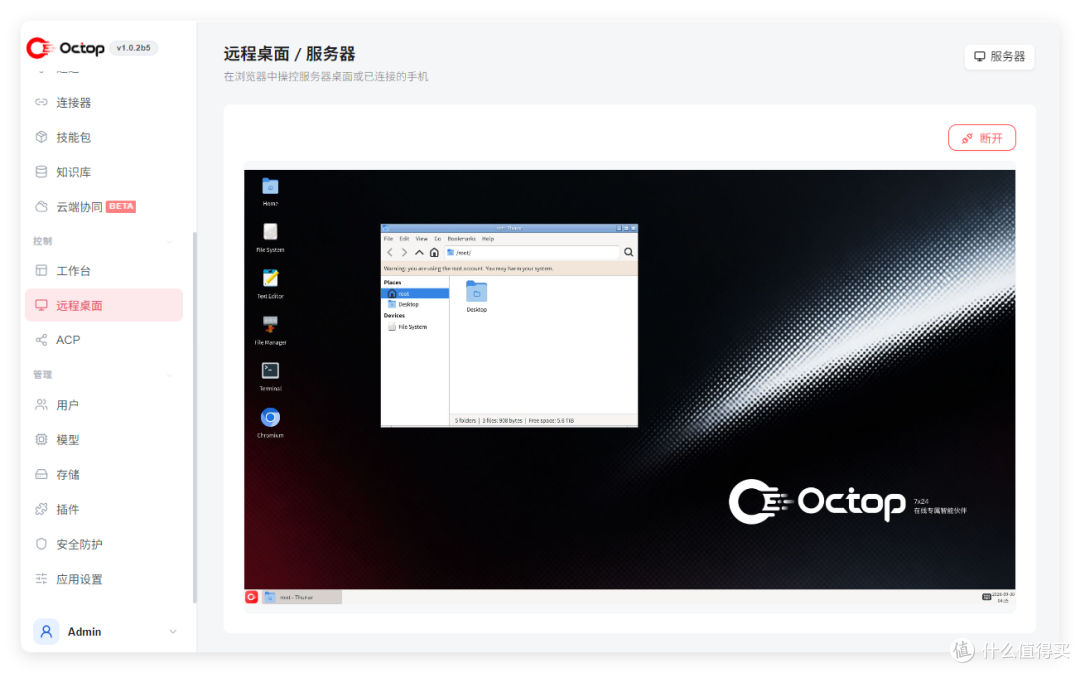Image resolution: width=1080 pixels, height=673 pixels.
Task: Collapse the 管理 sidebar section
Action: [170, 375]
